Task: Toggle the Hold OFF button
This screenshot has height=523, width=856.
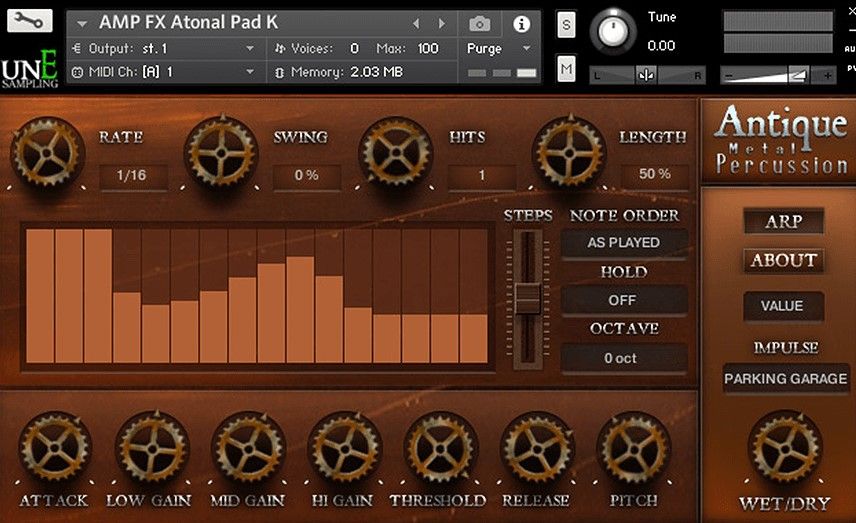Action: click(623, 300)
